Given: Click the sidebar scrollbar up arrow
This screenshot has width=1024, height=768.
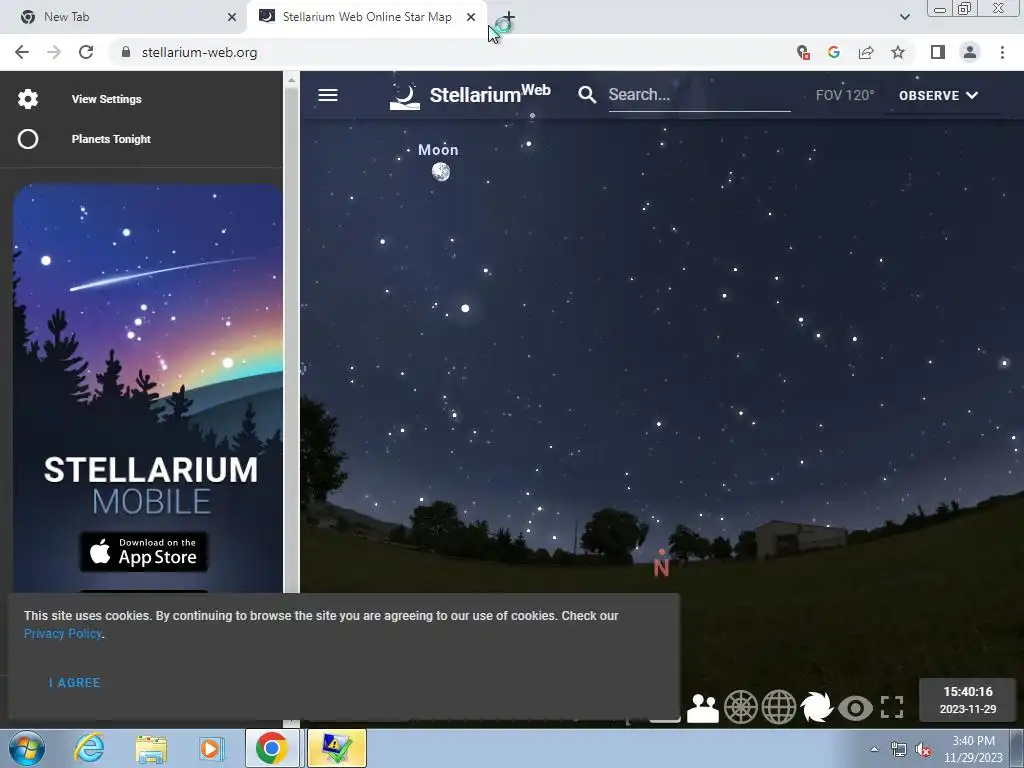Looking at the screenshot, I should tap(291, 80).
